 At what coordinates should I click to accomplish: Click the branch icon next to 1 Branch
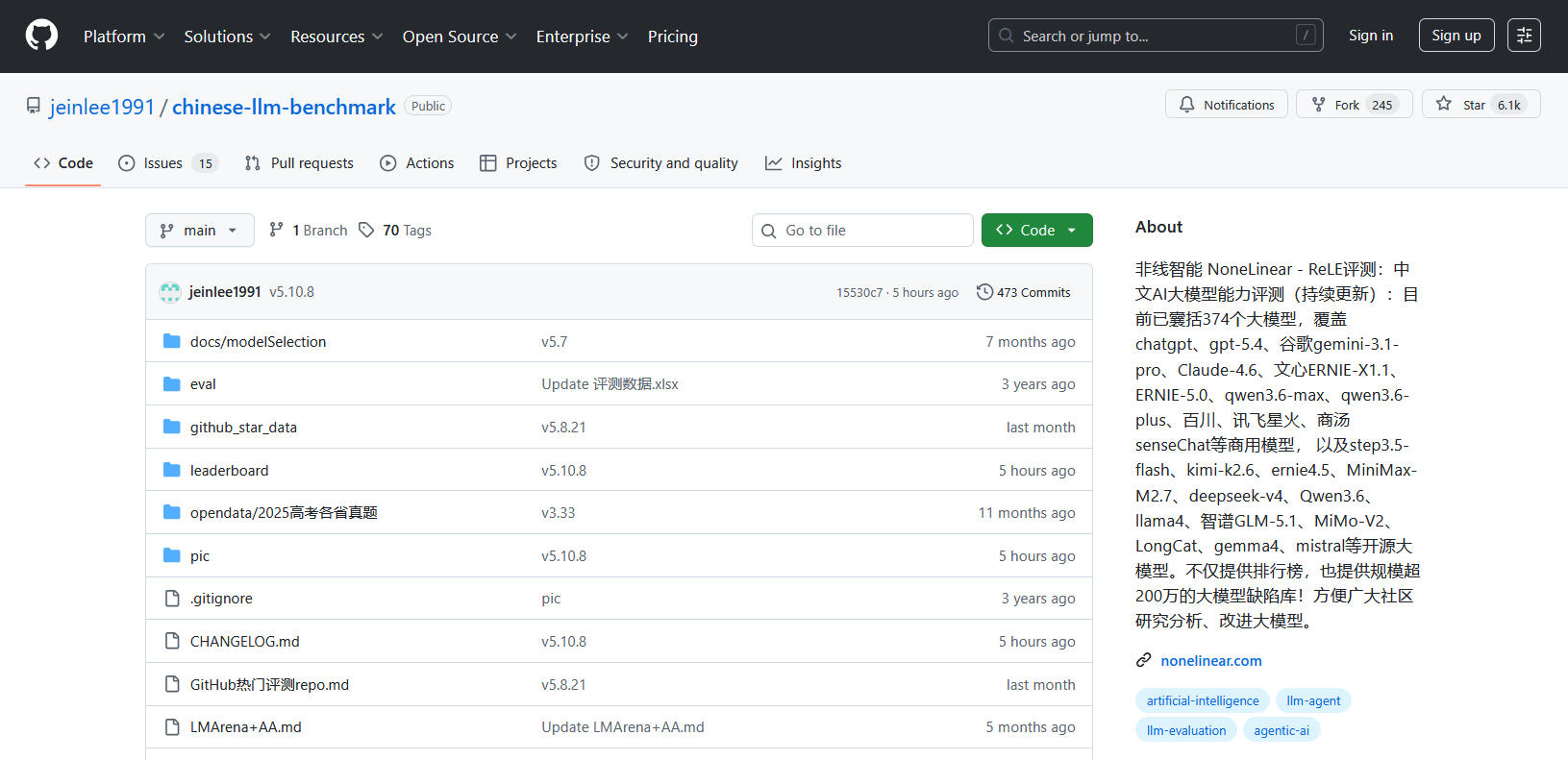click(x=276, y=230)
